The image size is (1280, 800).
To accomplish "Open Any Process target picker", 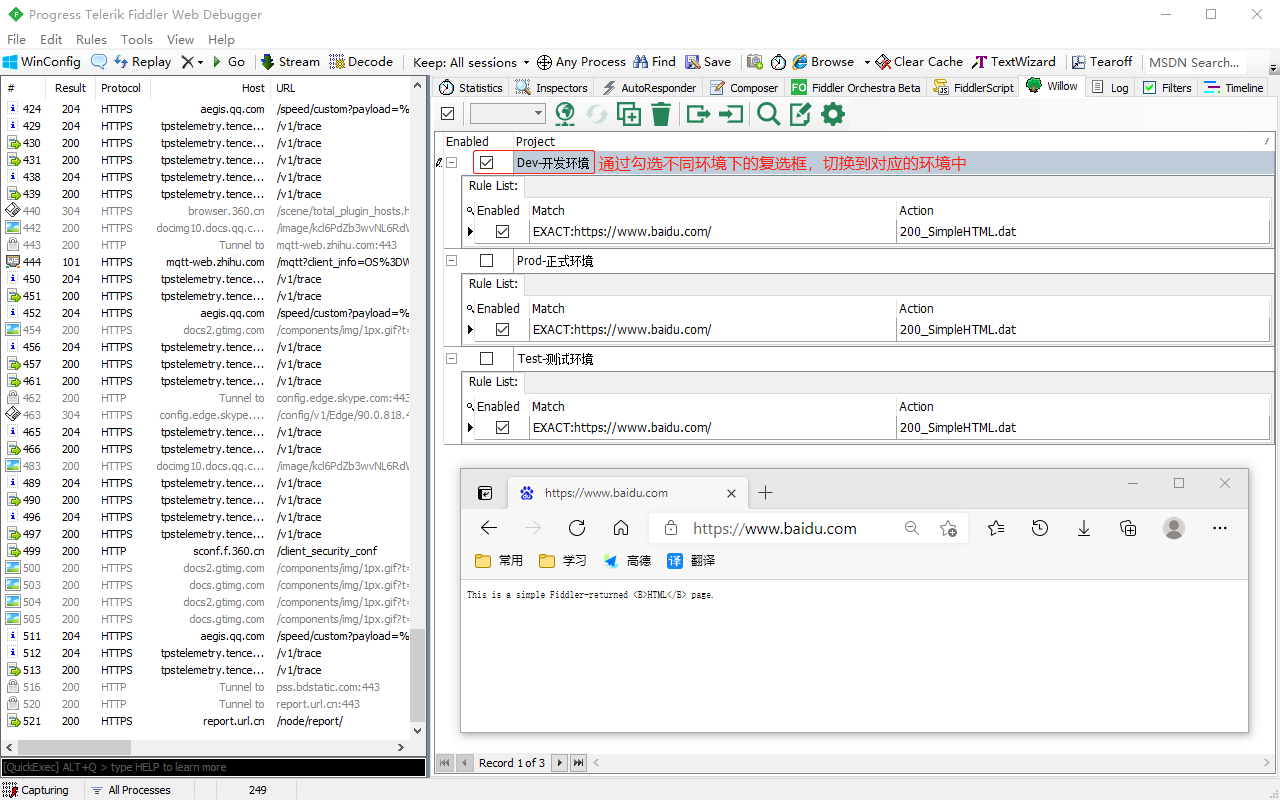I will click(581, 62).
